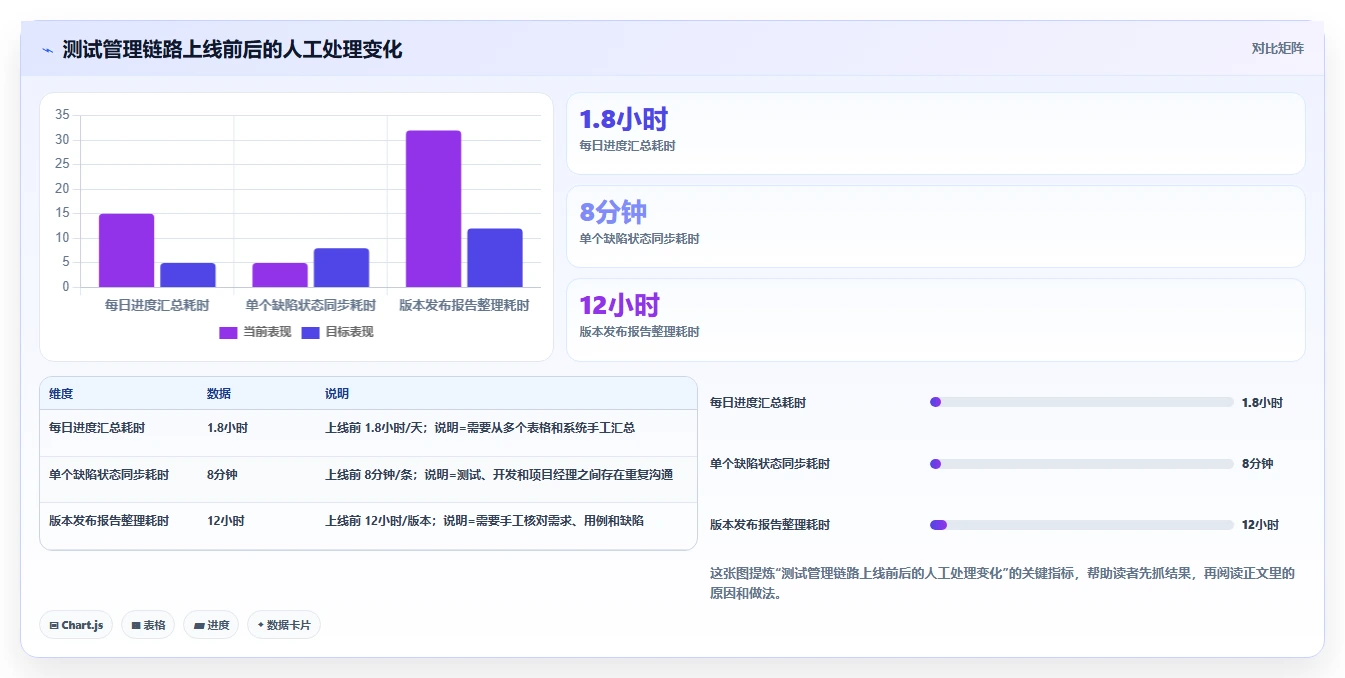
Task: Open the 12小时 data card
Action: pyautogui.click(x=936, y=320)
